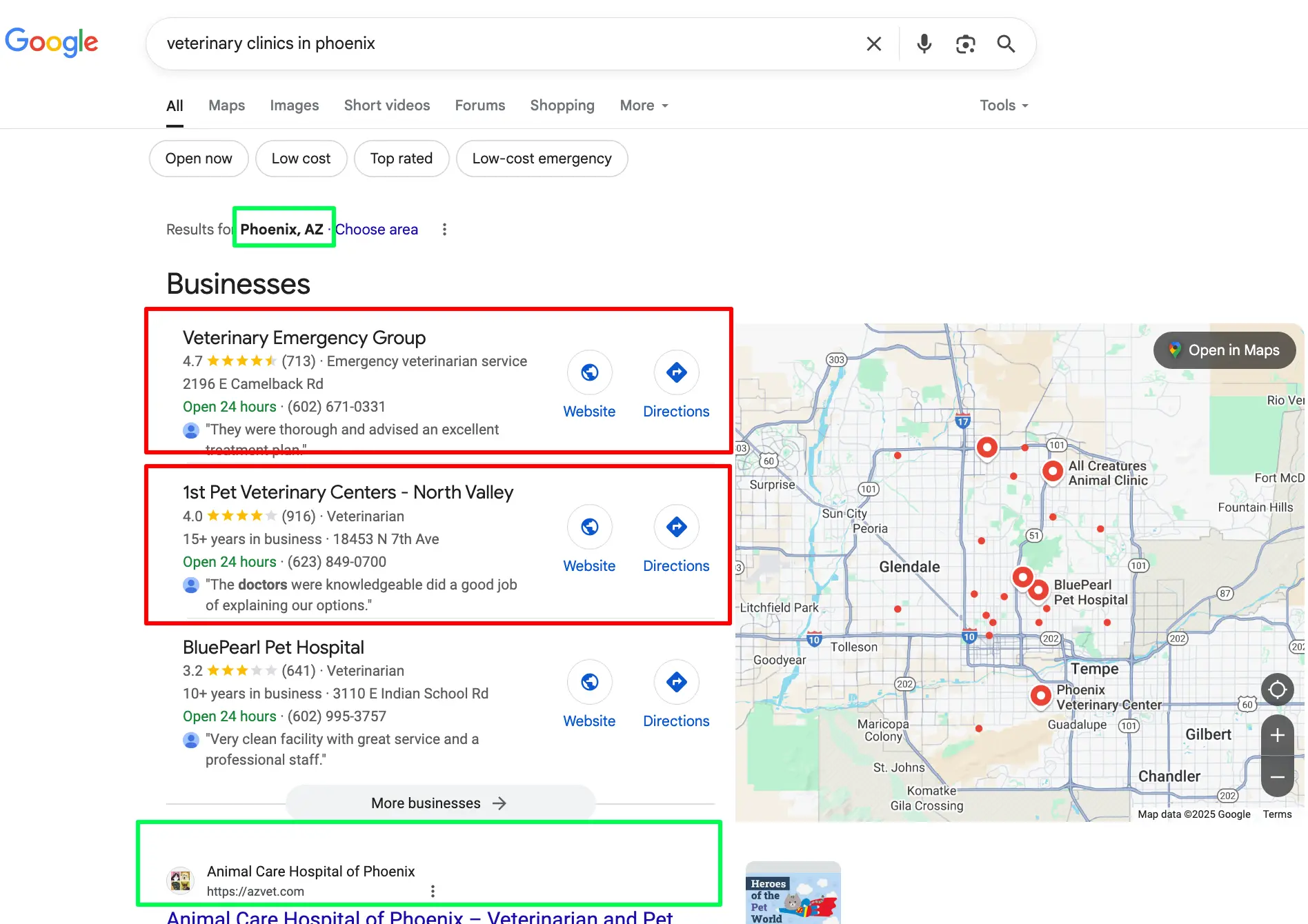The height and width of the screenshot is (924, 1308).
Task: Click the "Phoenix, AZ" location text
Action: point(281,230)
